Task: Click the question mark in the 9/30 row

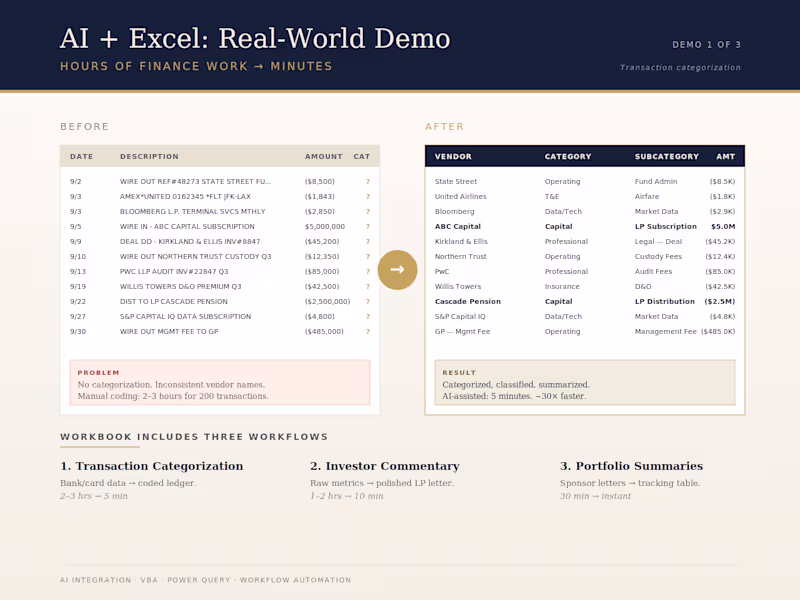Action: [368, 332]
